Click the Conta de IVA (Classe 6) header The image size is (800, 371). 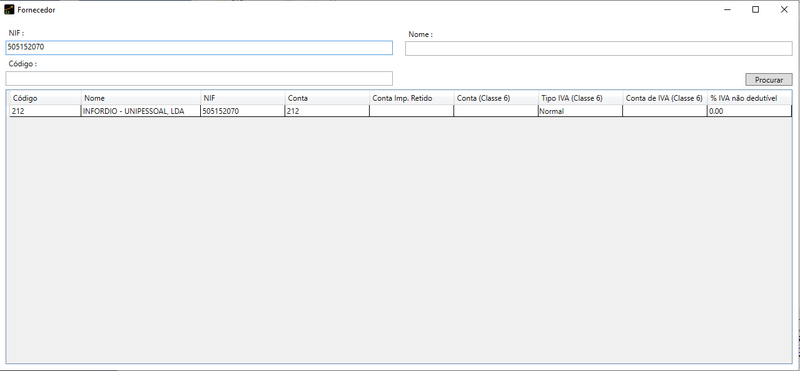(665, 98)
